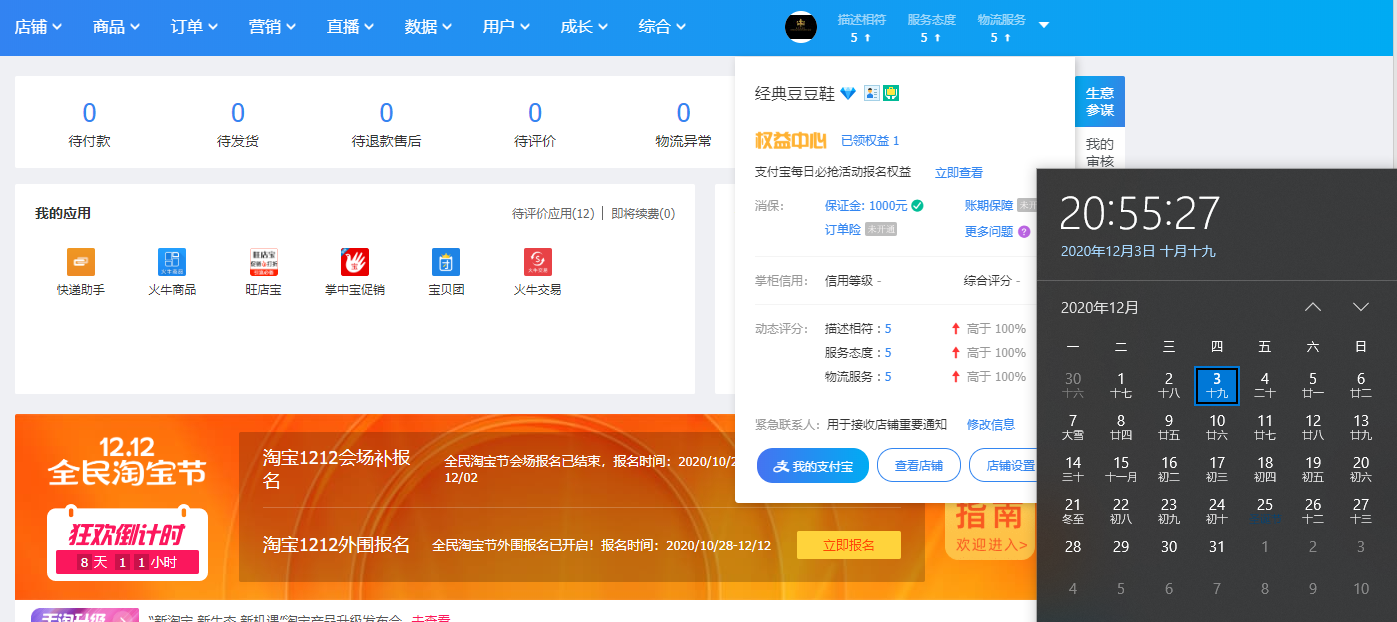The height and width of the screenshot is (622, 1397).
Task: Open 待评价应用(12) link
Action: [553, 213]
